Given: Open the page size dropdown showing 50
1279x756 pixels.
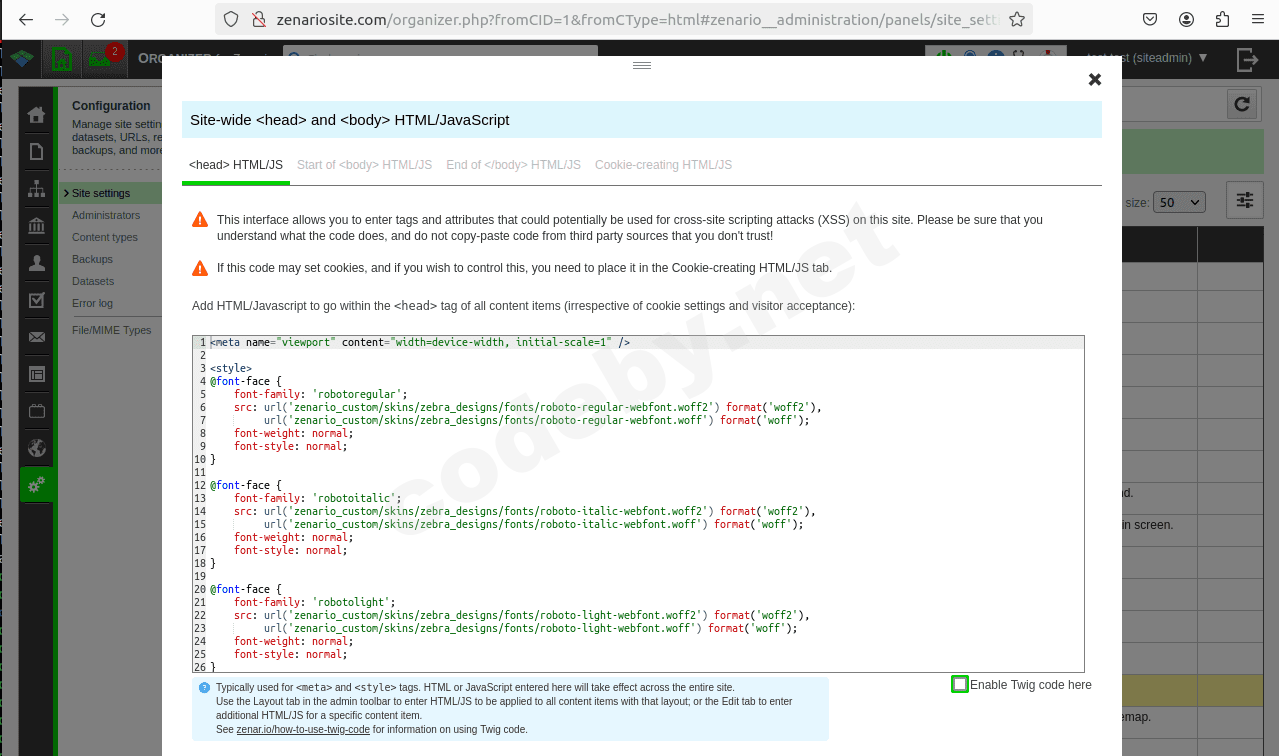Looking at the screenshot, I should point(1179,202).
